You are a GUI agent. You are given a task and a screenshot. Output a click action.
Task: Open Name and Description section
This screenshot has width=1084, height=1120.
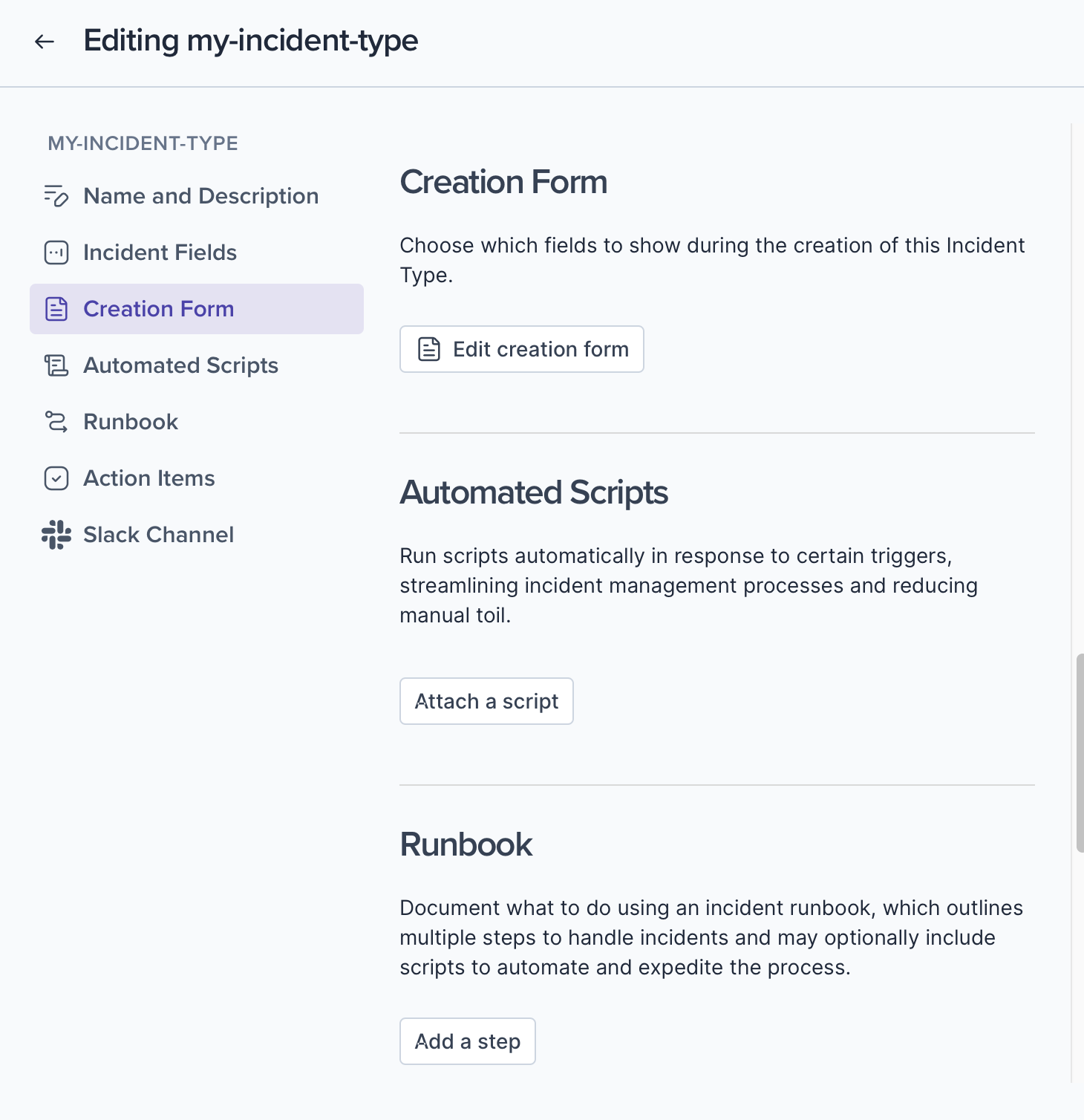[200, 196]
